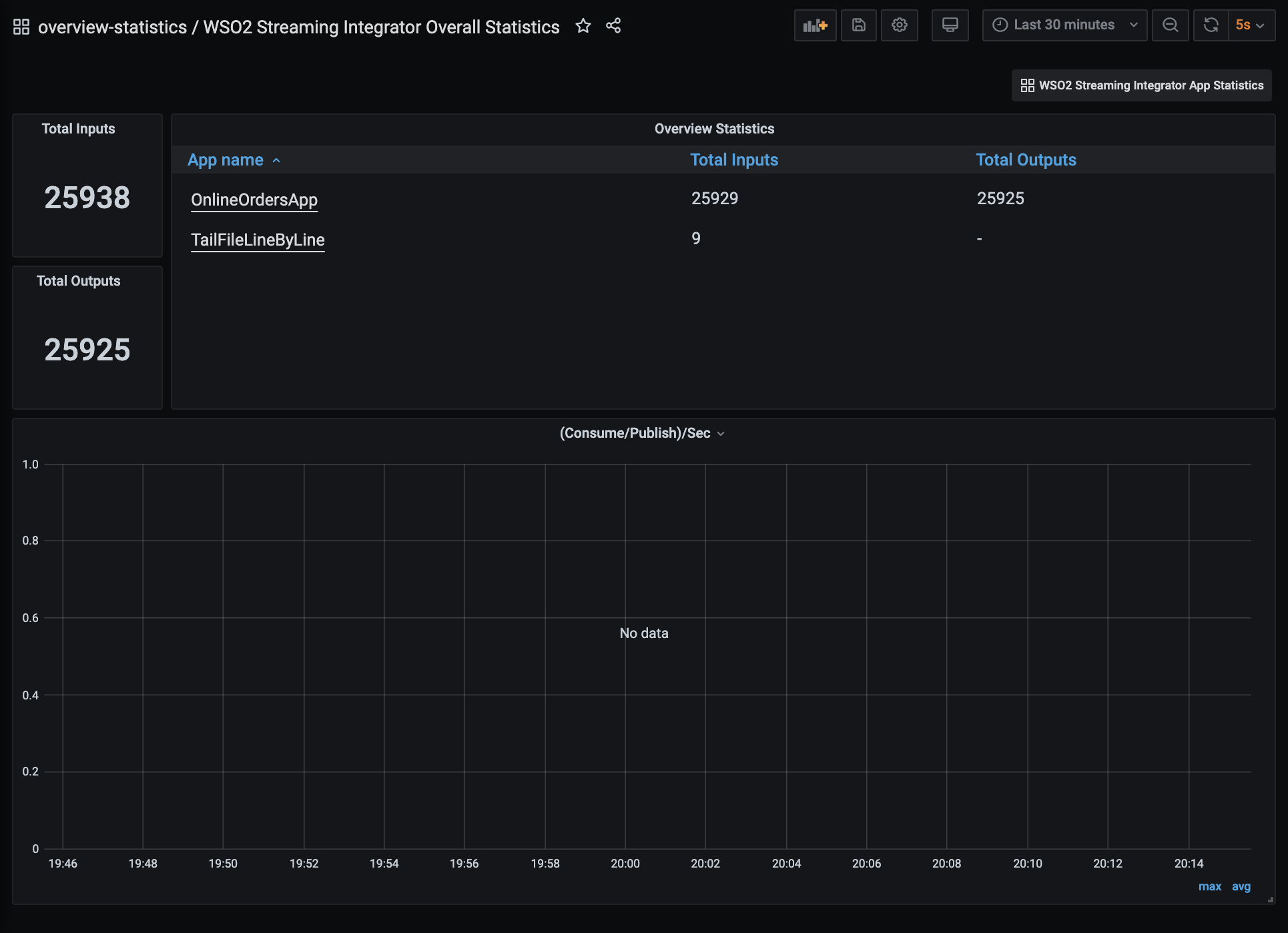Click the 20:00 time axis label

tap(625, 864)
